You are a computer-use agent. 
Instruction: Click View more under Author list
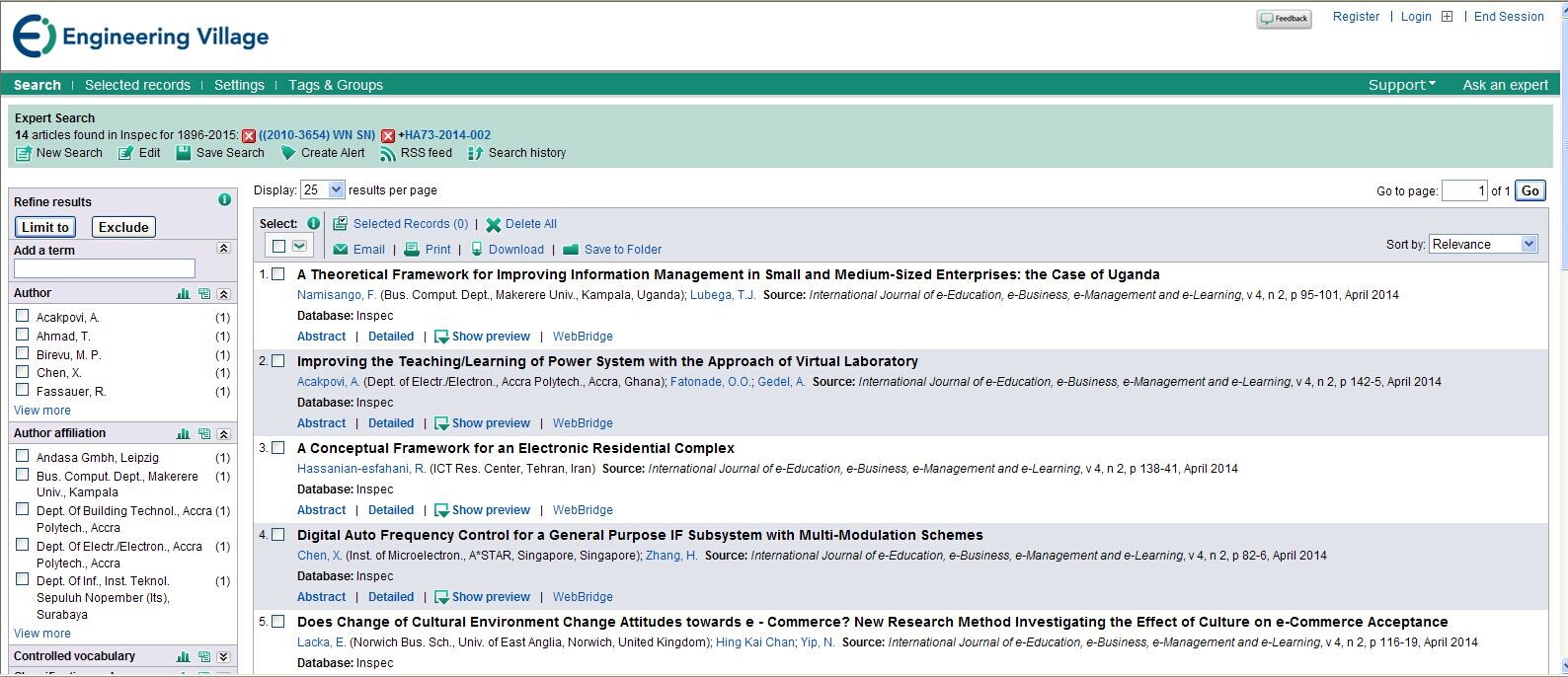pos(42,411)
